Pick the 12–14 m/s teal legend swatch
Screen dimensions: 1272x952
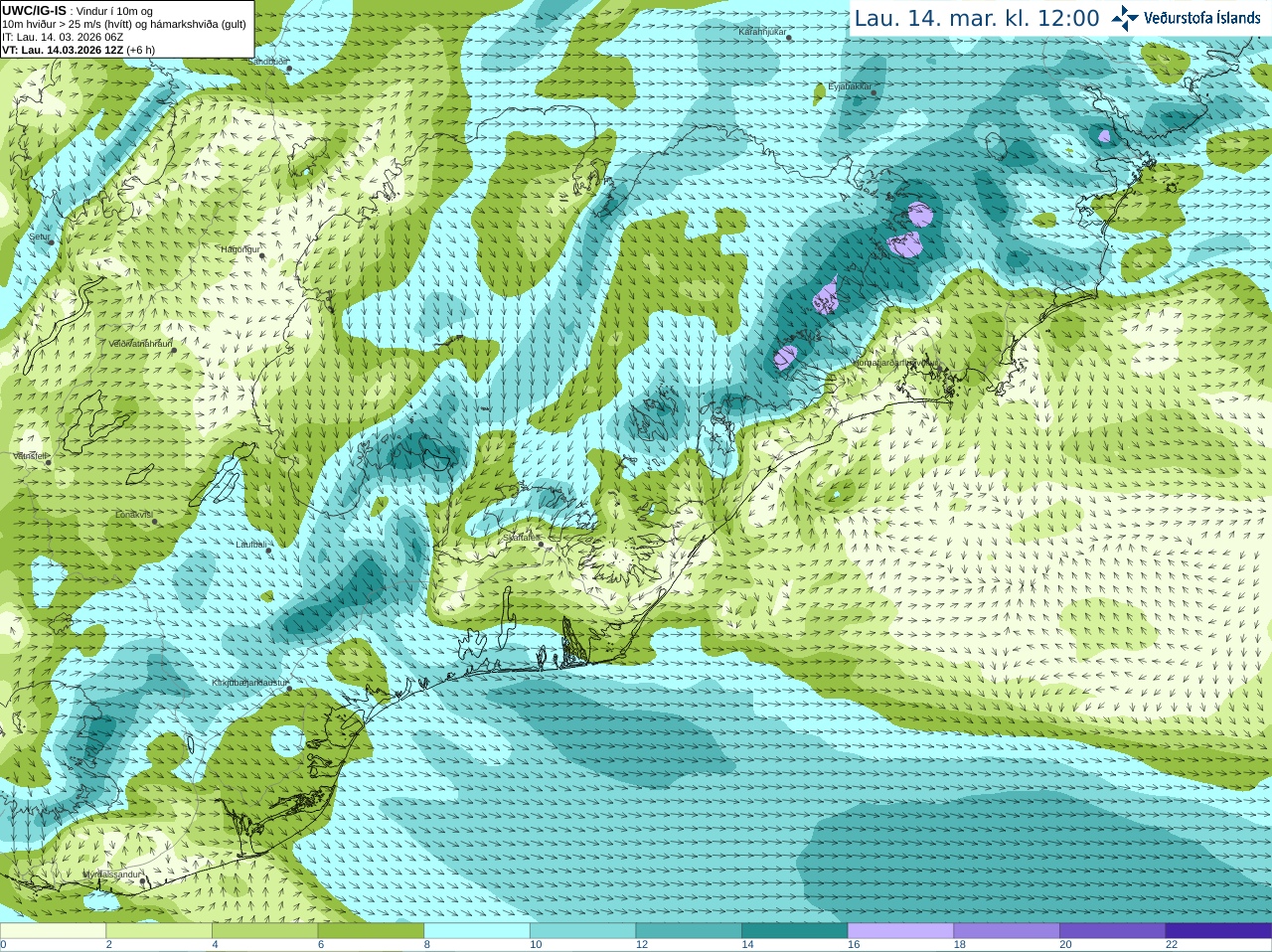point(689,931)
